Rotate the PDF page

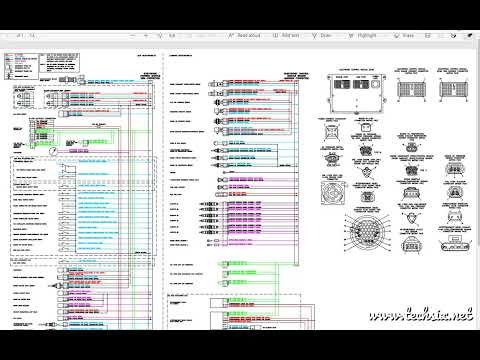[x=159, y=35]
